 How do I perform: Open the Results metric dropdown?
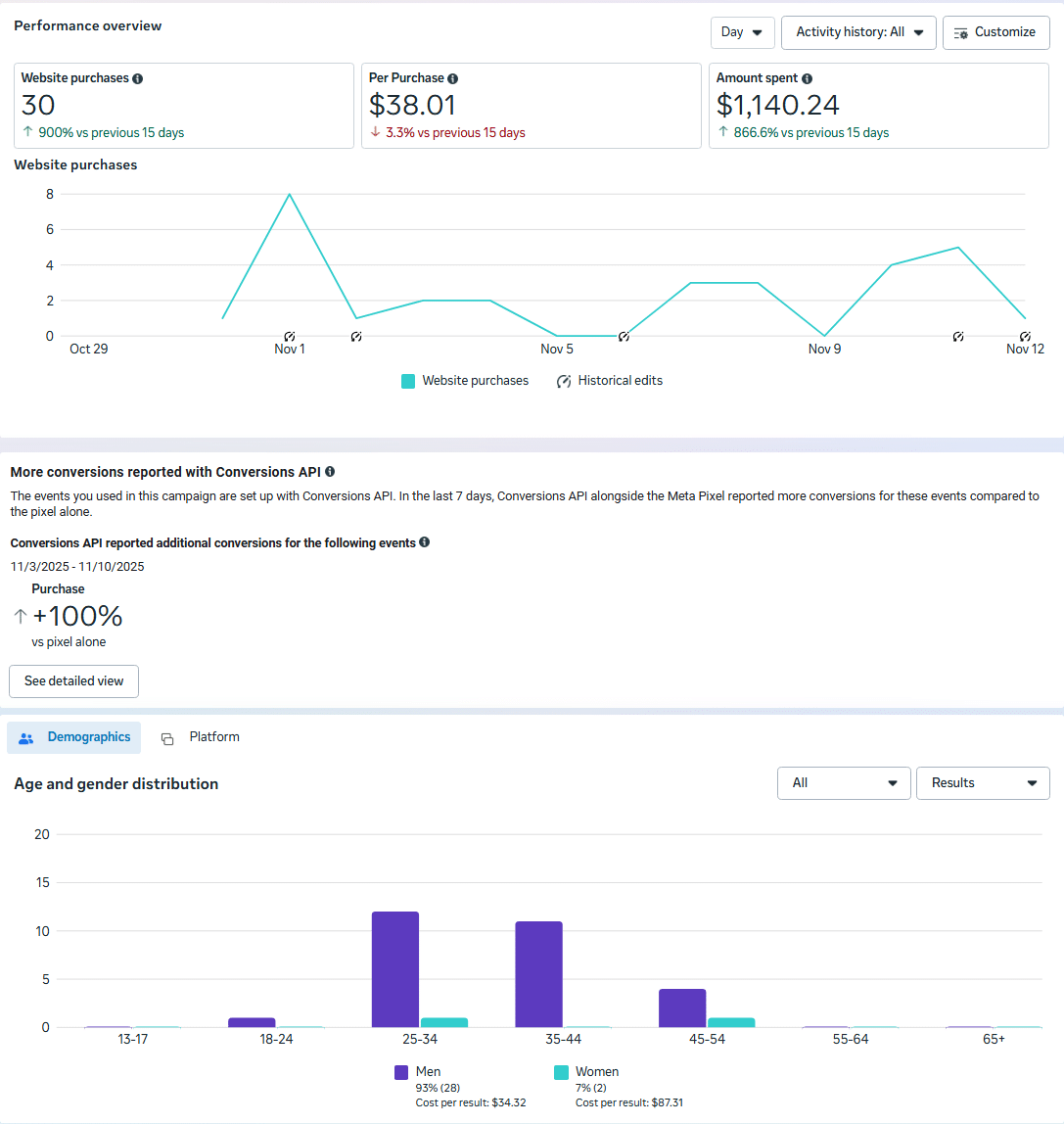pyautogui.click(x=983, y=783)
